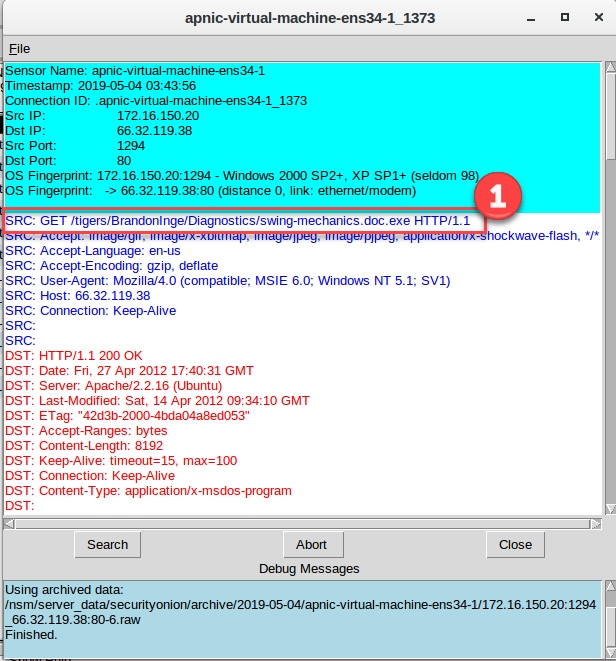This screenshot has height=661, width=616.
Task: Click the vertical scrollbar thumb of transcript
Action: click(611, 116)
